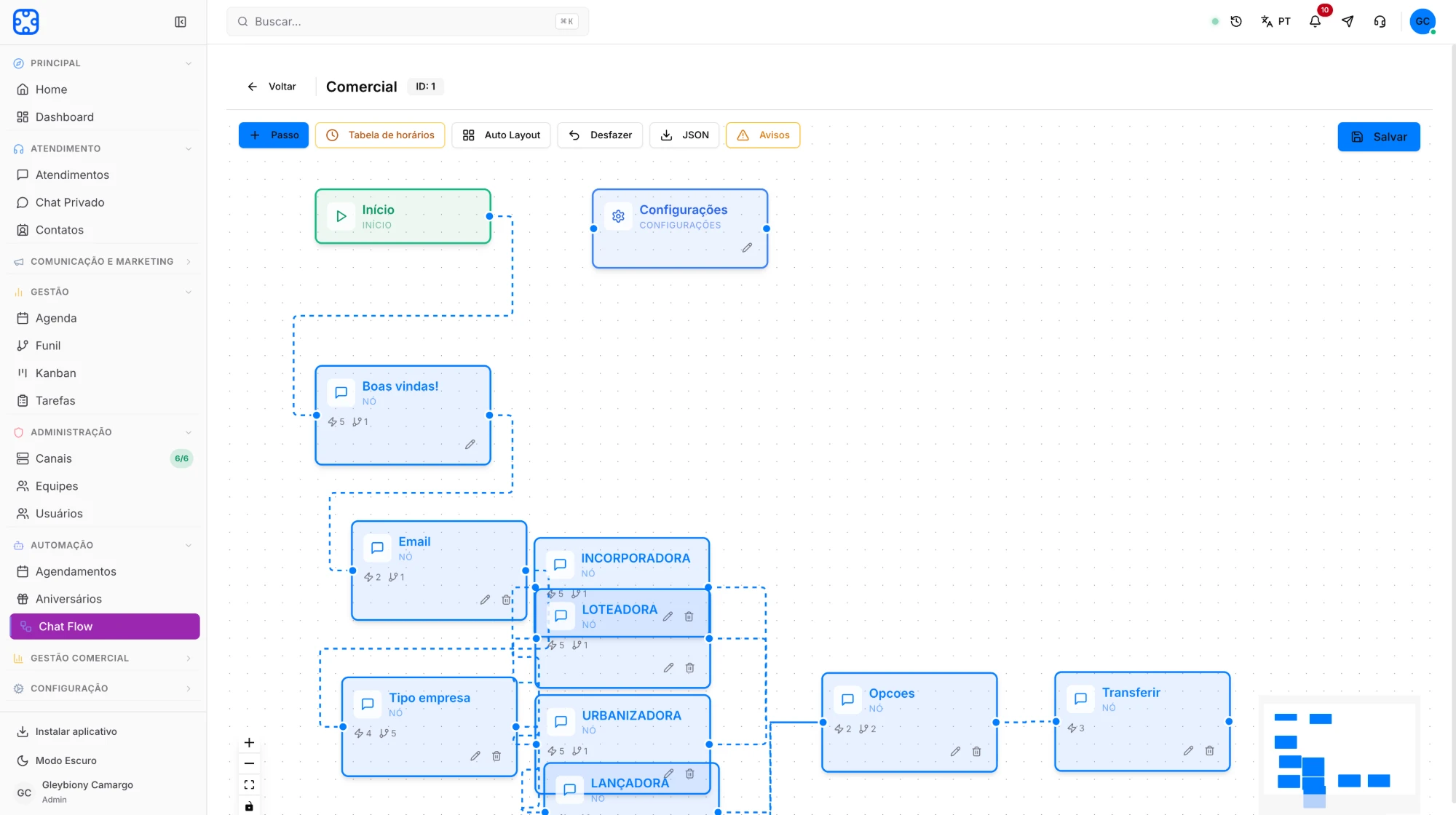Go to Atendimentos in sidebar
Image resolution: width=1456 pixels, height=815 pixels.
coord(105,175)
